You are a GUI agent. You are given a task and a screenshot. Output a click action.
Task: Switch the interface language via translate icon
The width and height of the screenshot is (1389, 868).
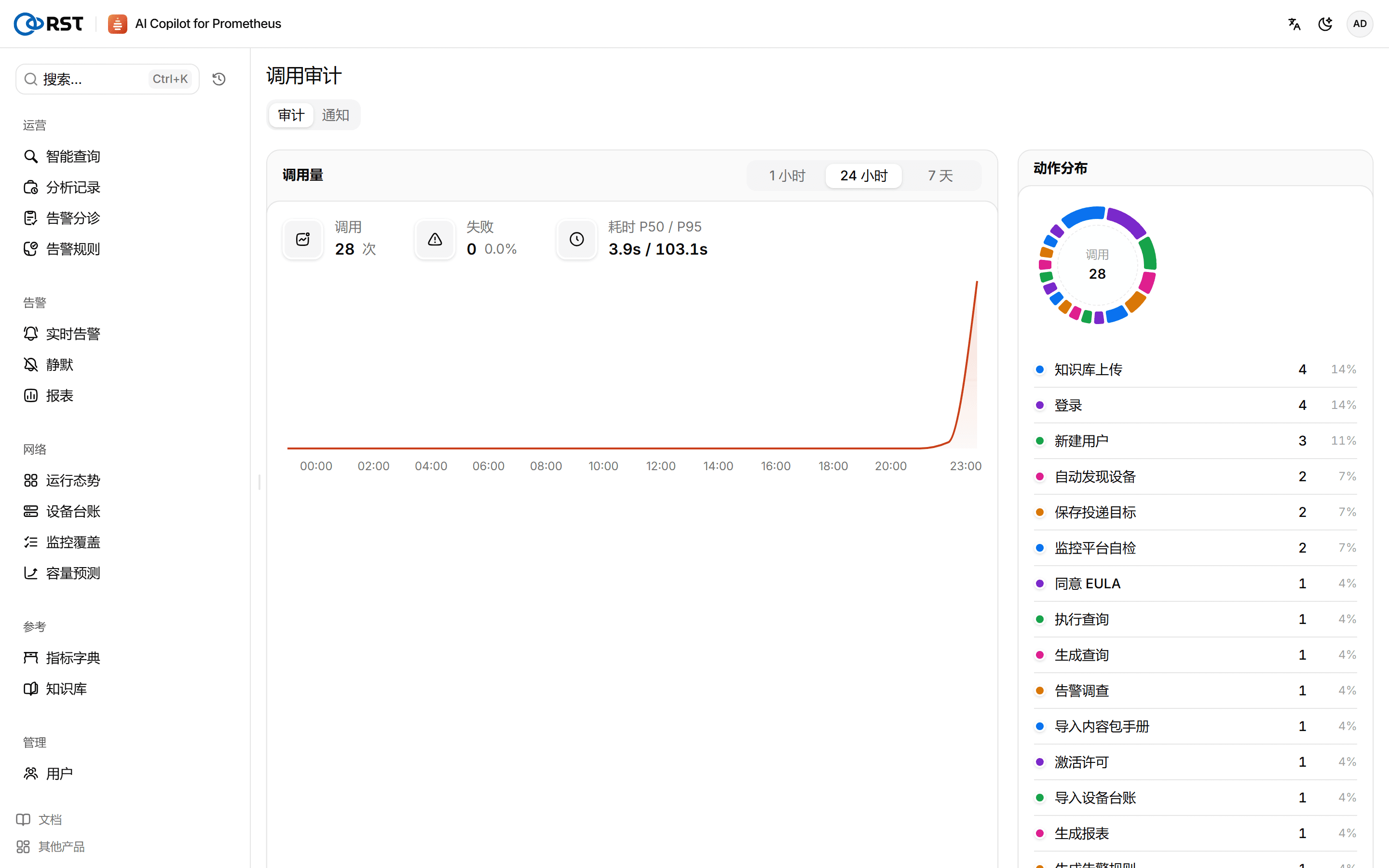pos(1294,24)
